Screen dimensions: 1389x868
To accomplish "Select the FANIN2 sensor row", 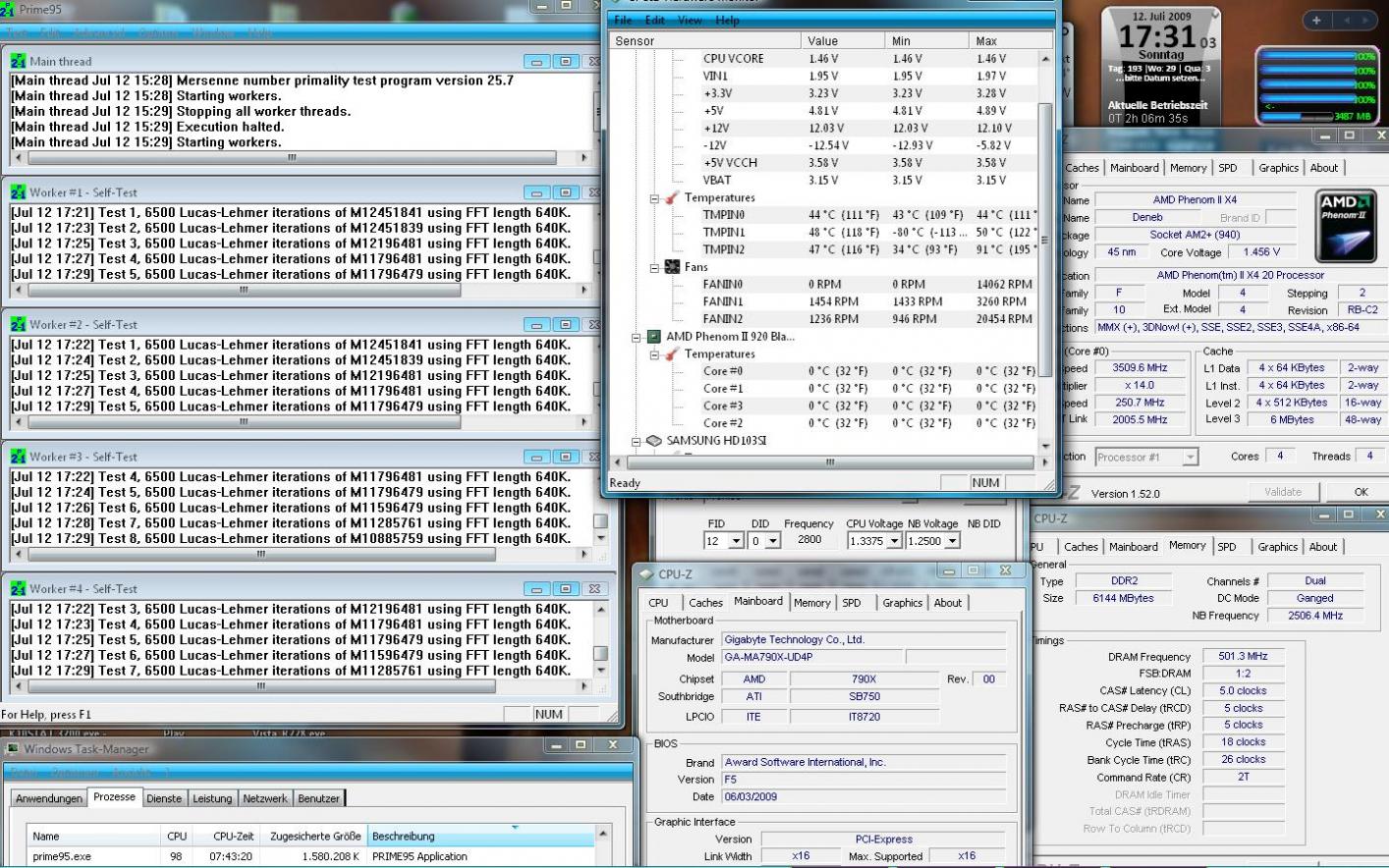I will pos(823,319).
